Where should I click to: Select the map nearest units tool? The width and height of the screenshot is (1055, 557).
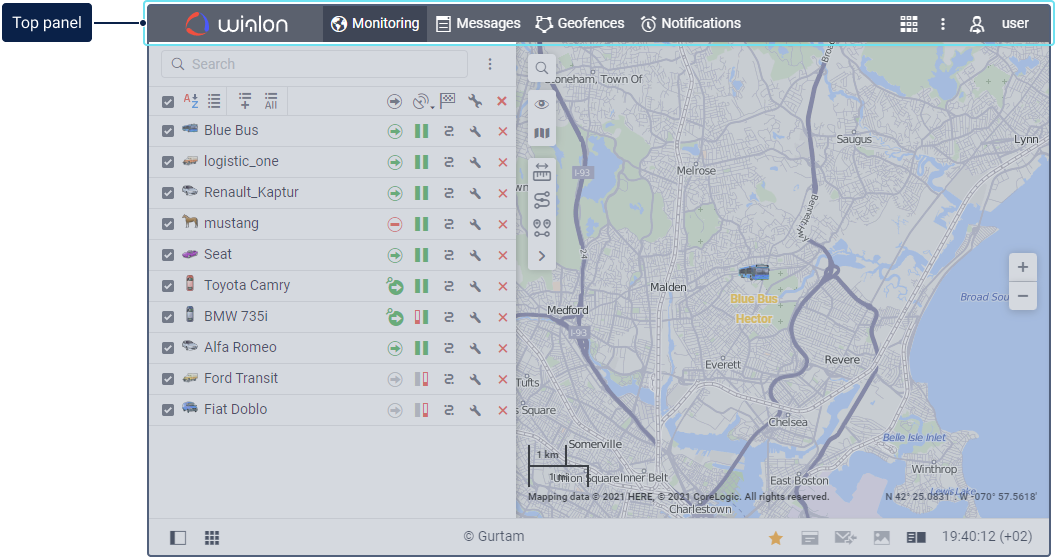coord(542,228)
